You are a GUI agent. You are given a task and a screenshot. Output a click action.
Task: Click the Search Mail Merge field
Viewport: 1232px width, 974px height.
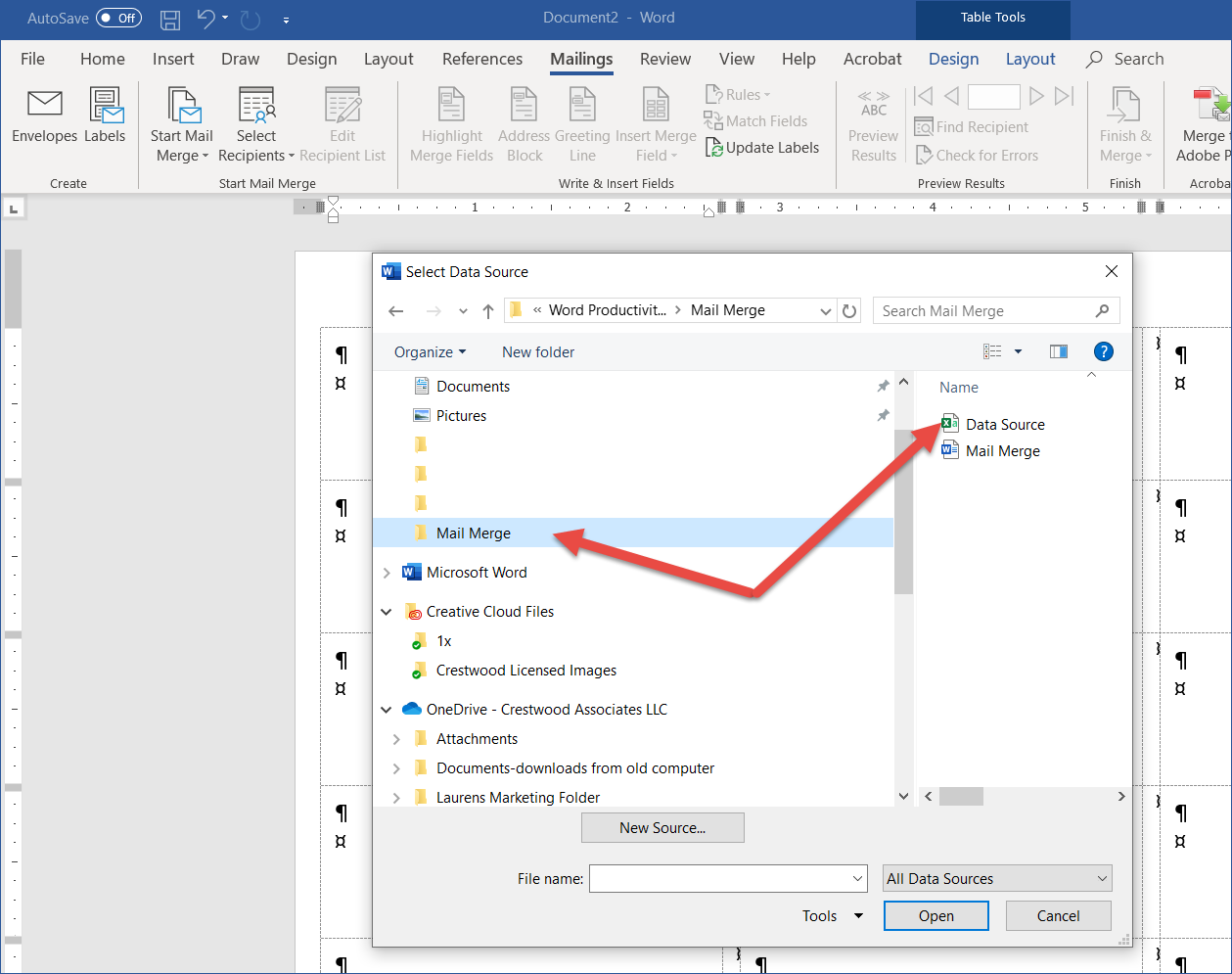pyautogui.click(x=996, y=311)
